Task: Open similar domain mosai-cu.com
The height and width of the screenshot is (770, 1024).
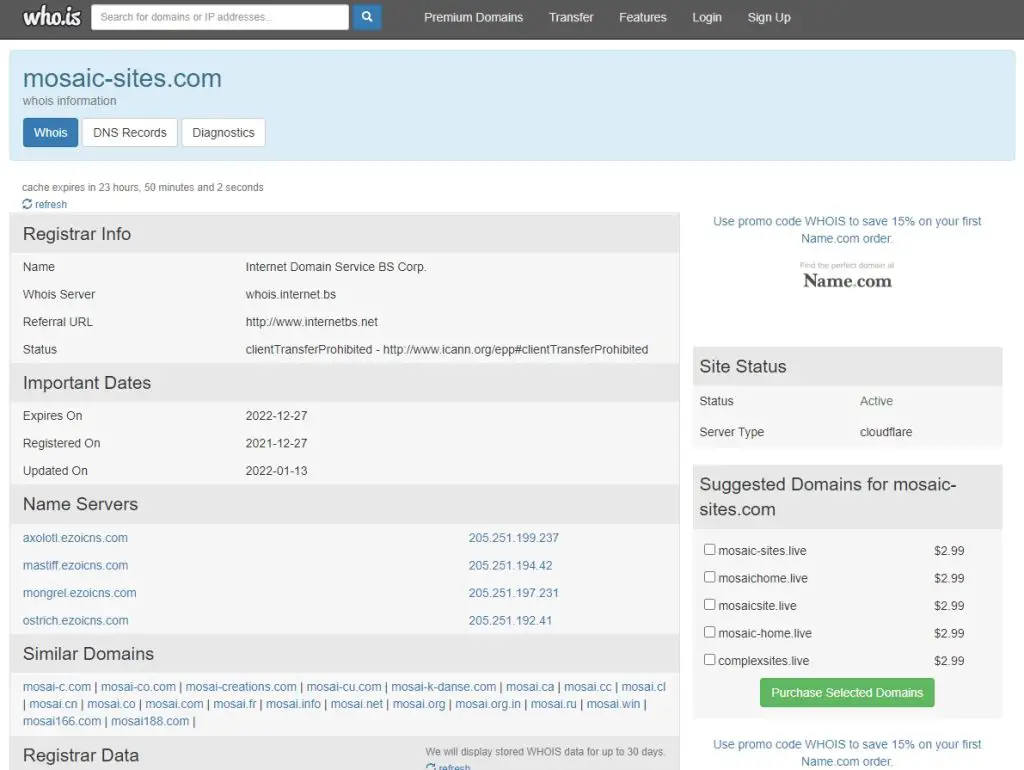Action: 344,686
